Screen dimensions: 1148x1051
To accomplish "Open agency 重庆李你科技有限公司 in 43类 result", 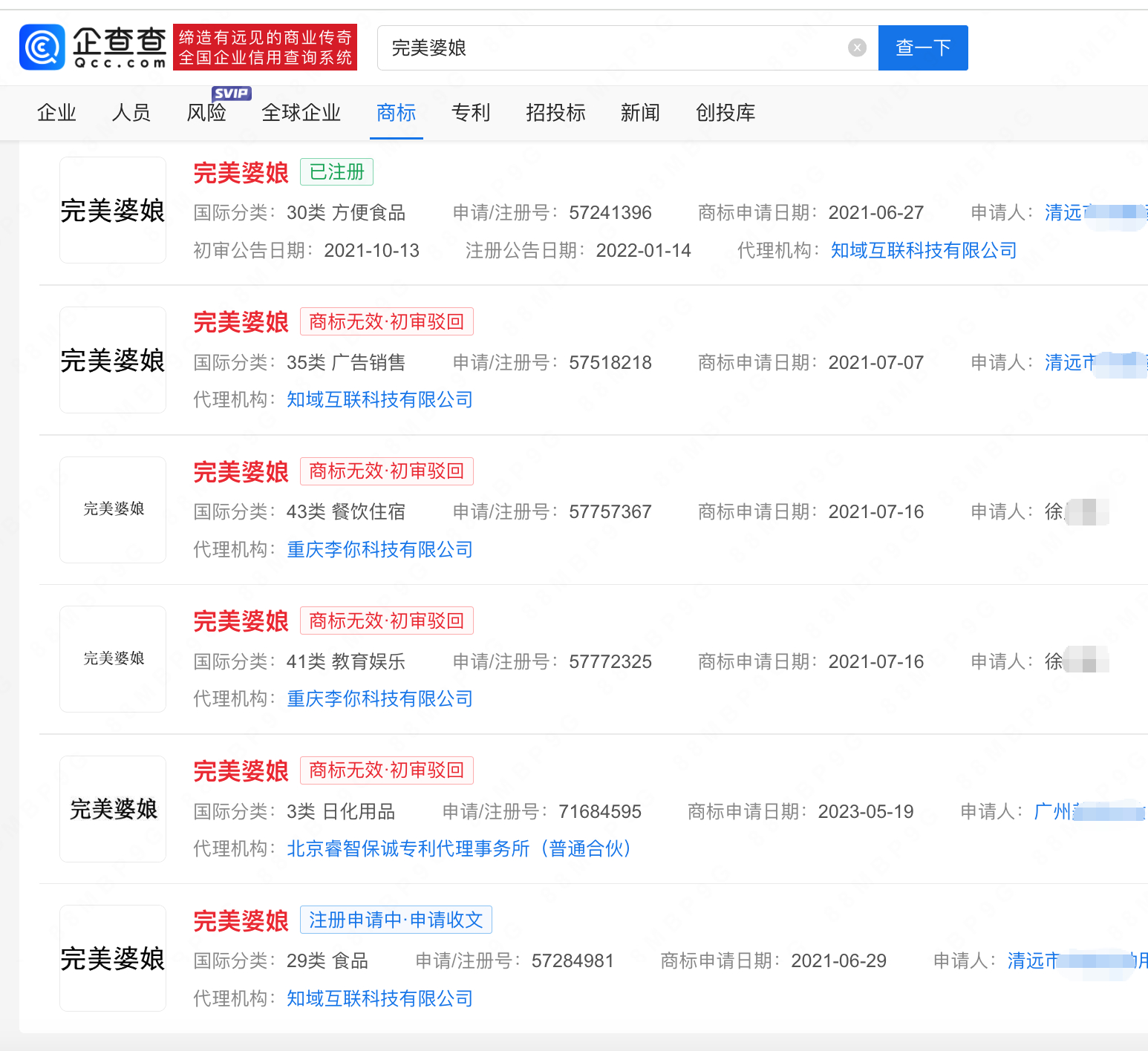I will click(380, 550).
